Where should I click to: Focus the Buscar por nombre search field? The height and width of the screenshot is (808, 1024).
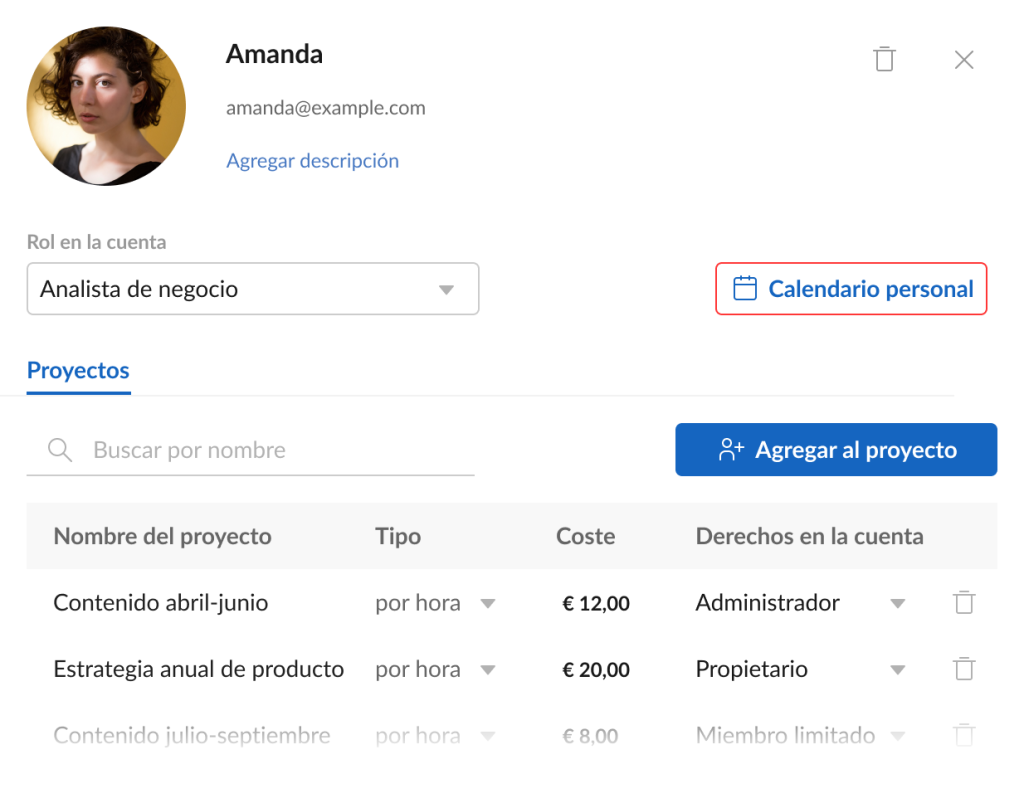coord(250,450)
